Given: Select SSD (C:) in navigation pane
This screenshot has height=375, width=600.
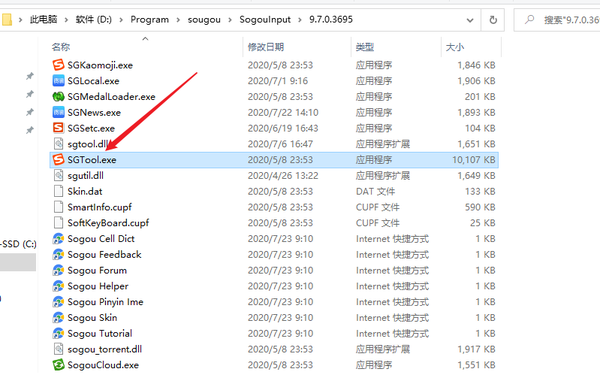Looking at the screenshot, I should [18, 244].
